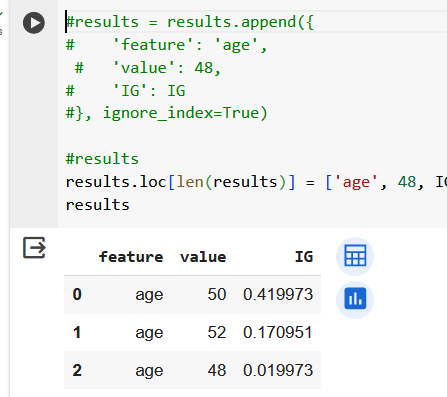Click the IG value 0.019973
The width and height of the screenshot is (447, 397).
coord(278,370)
